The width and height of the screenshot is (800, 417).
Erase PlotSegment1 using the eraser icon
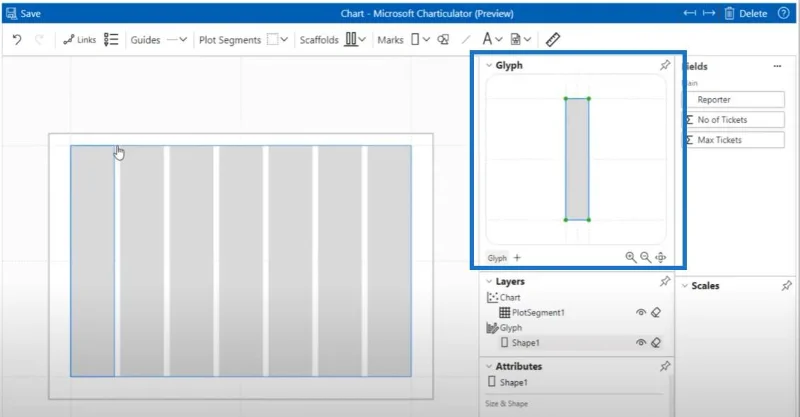(x=656, y=312)
